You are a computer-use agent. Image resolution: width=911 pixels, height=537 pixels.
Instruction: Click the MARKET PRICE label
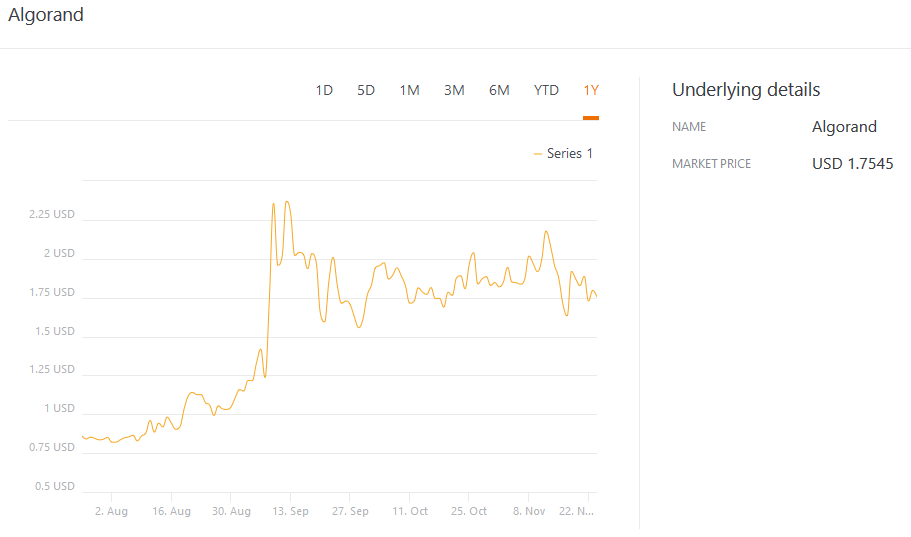click(712, 164)
